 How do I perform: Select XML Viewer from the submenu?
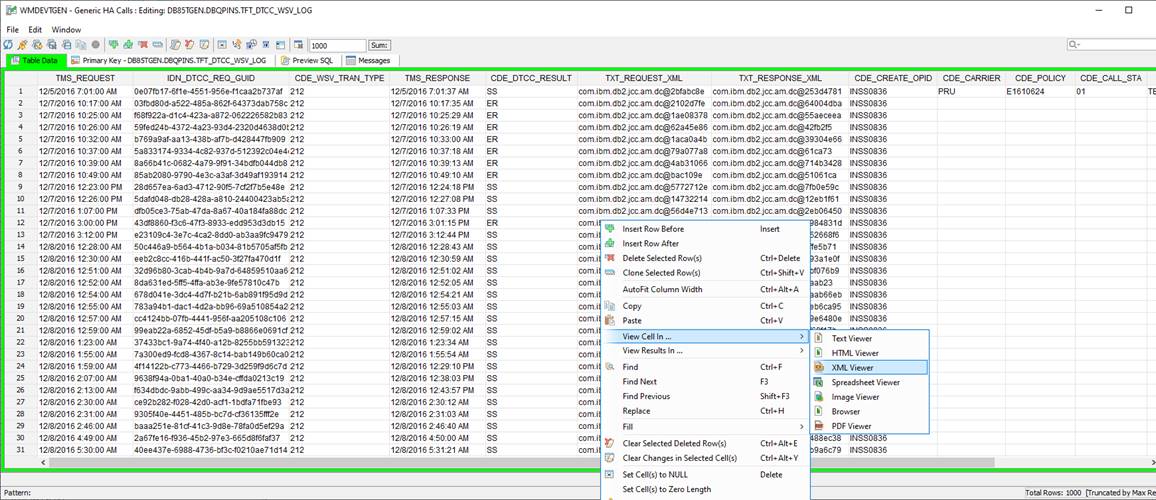852,368
